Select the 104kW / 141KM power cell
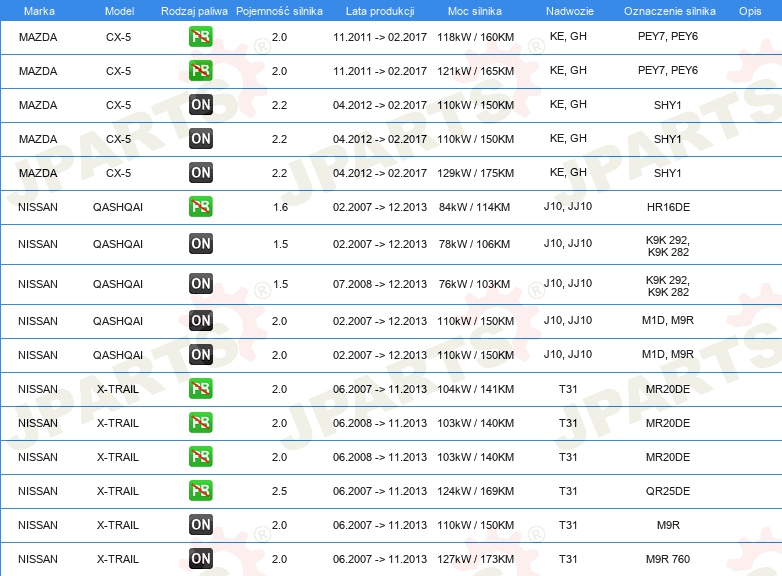 pyautogui.click(x=475, y=389)
